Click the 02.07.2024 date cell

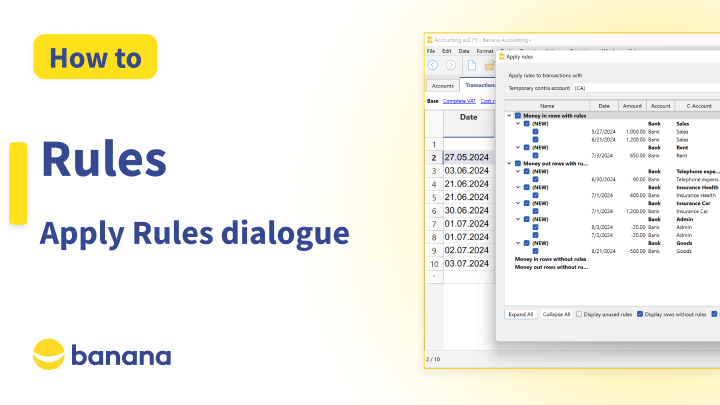tap(468, 250)
